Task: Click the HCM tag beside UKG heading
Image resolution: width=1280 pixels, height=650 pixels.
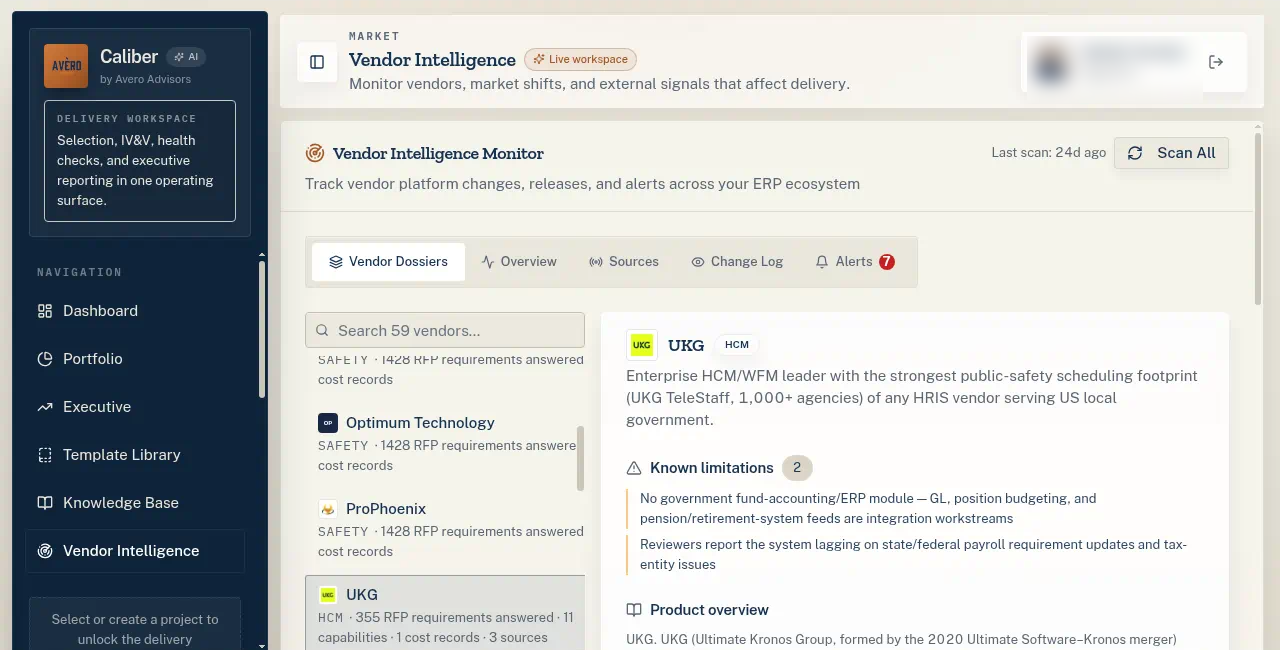Action: coord(737,345)
